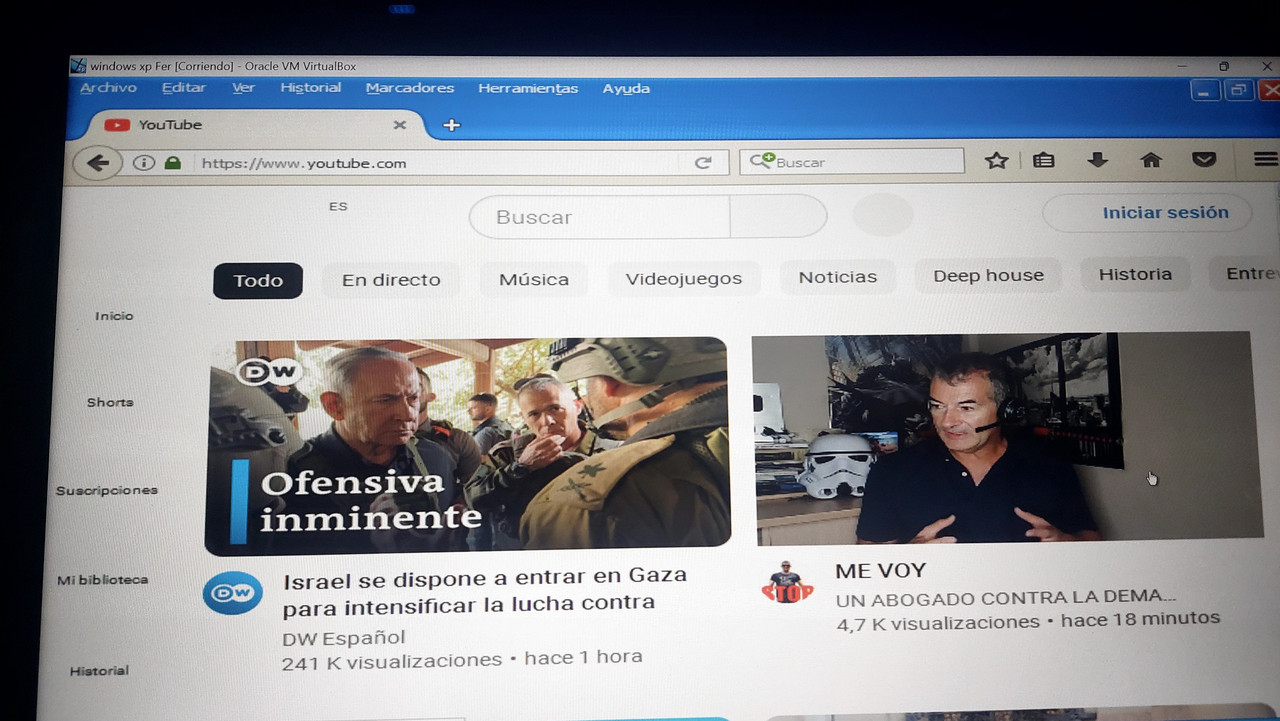Click the green padlock security icon
The width and height of the screenshot is (1280, 721).
coord(173,163)
